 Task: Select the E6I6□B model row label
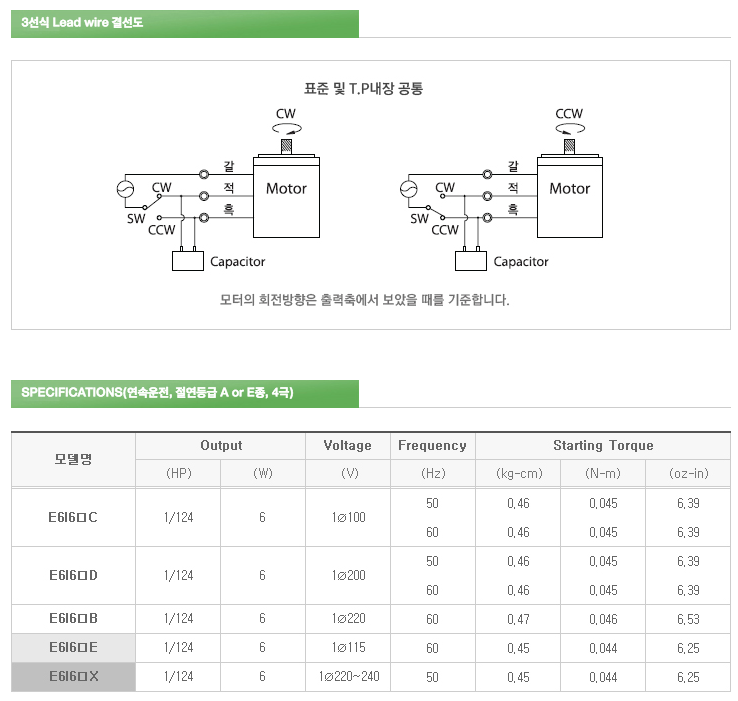click(x=73, y=619)
